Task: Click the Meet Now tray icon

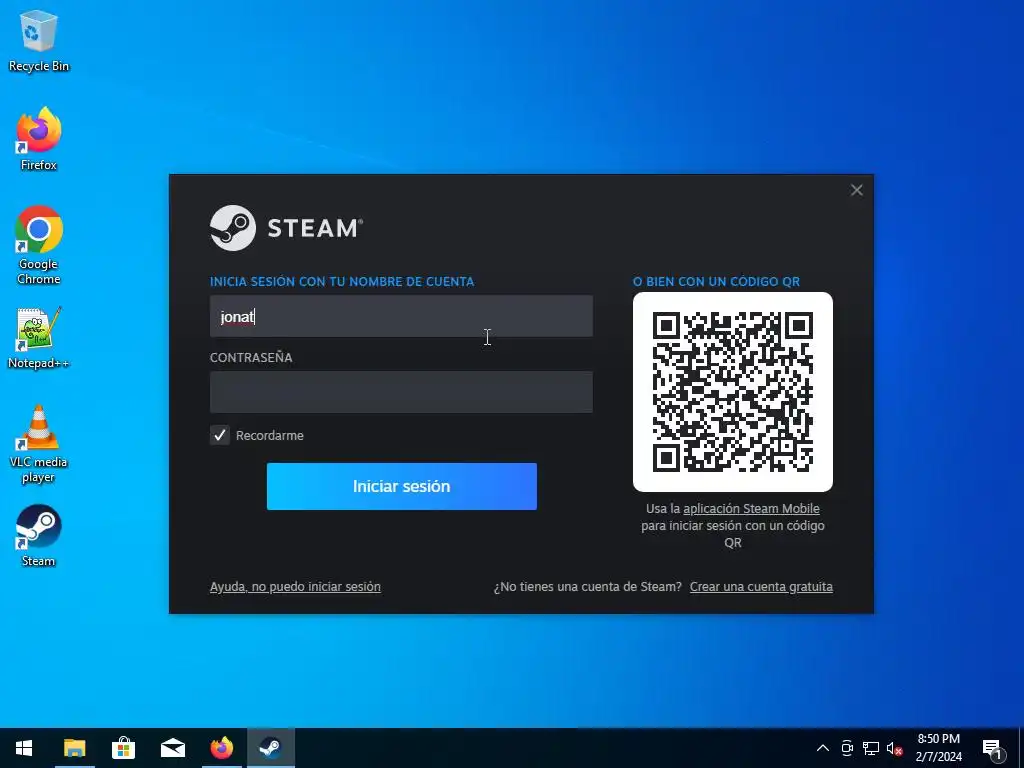Action: tap(847, 748)
